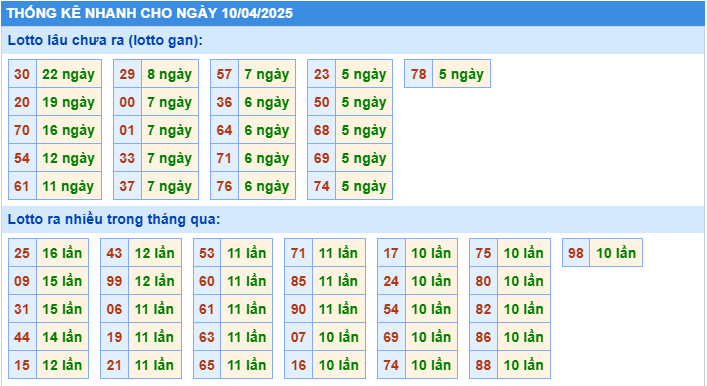Select lotto gan number 70
Image resolution: width=707 pixels, height=386 pixels.
click(x=22, y=130)
